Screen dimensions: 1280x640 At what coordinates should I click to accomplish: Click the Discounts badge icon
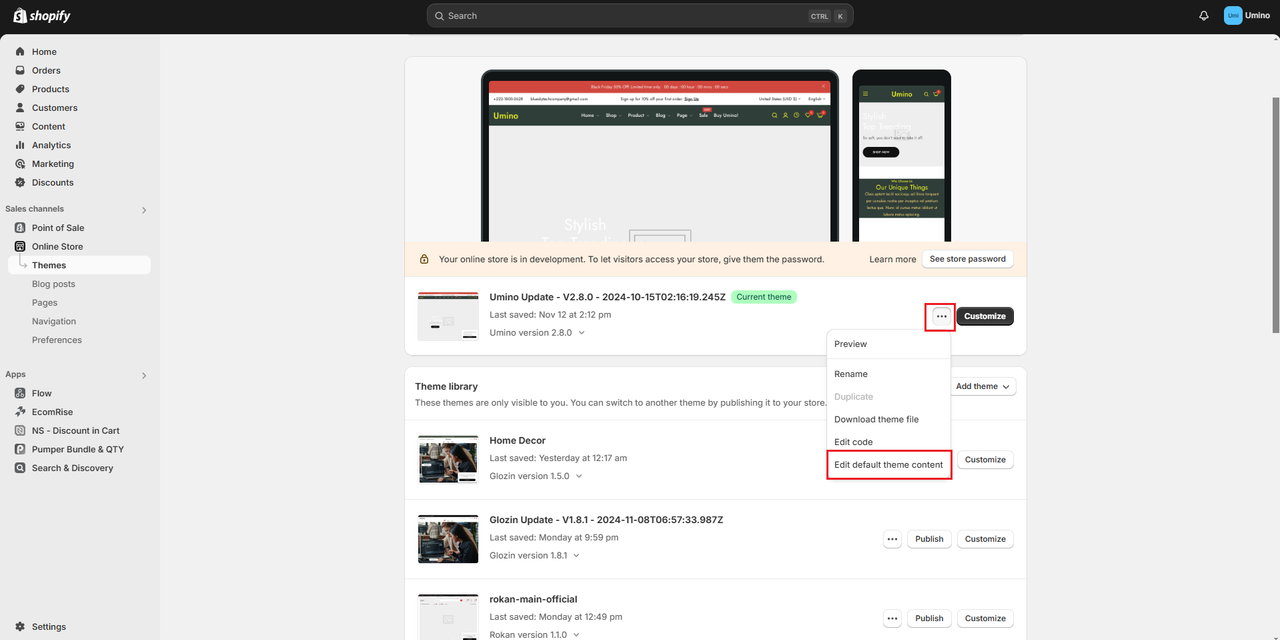pyautogui.click(x=20, y=182)
